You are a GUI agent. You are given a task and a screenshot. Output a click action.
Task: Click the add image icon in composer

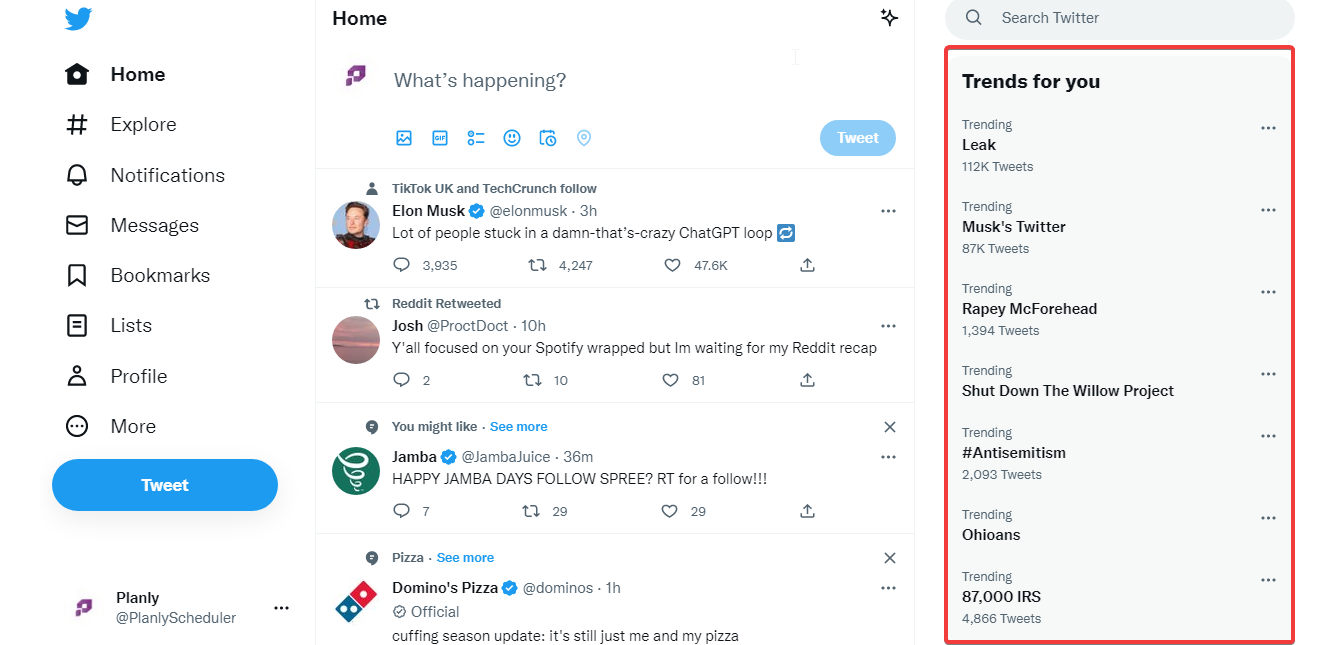tap(404, 138)
